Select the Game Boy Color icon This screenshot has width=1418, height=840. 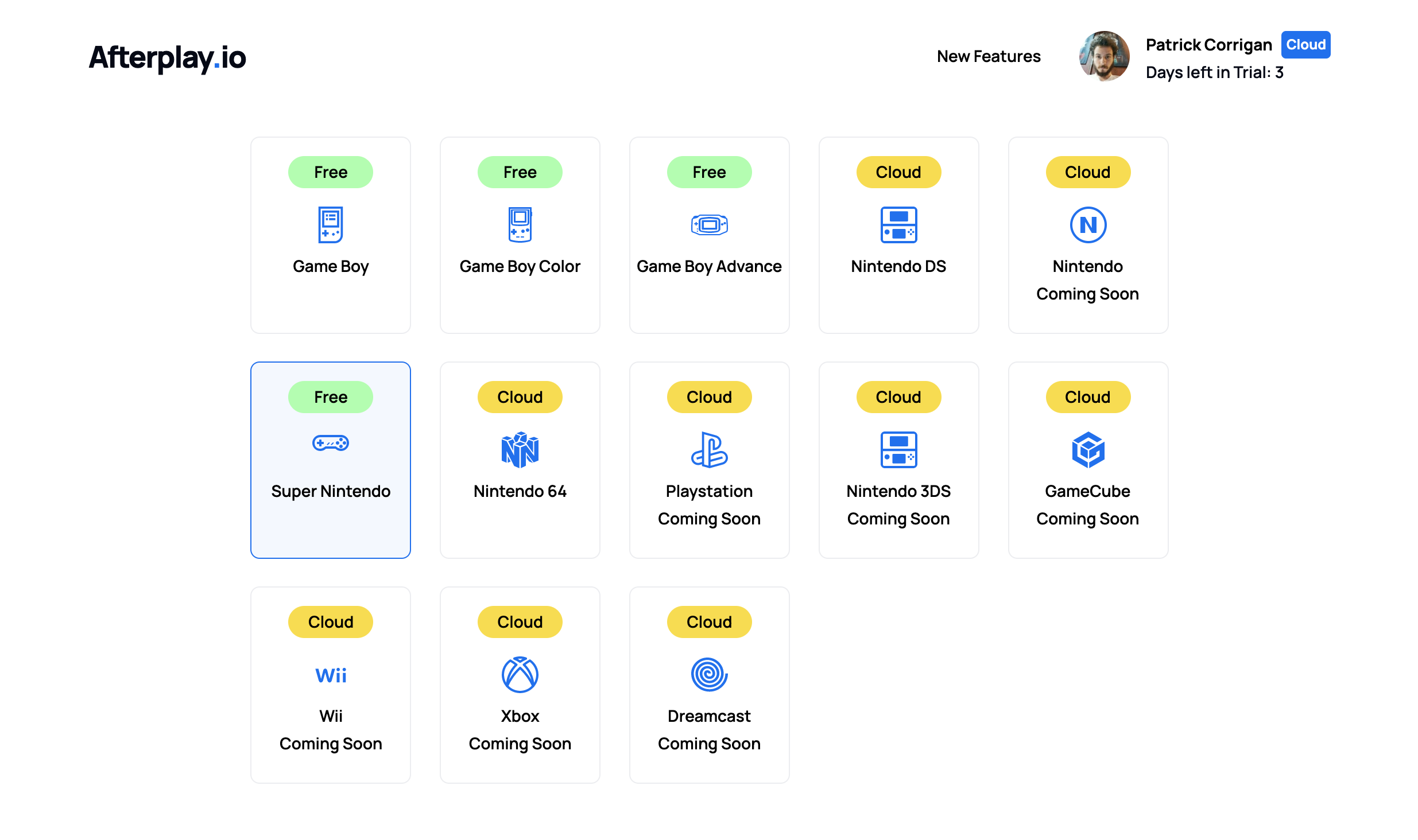click(520, 225)
